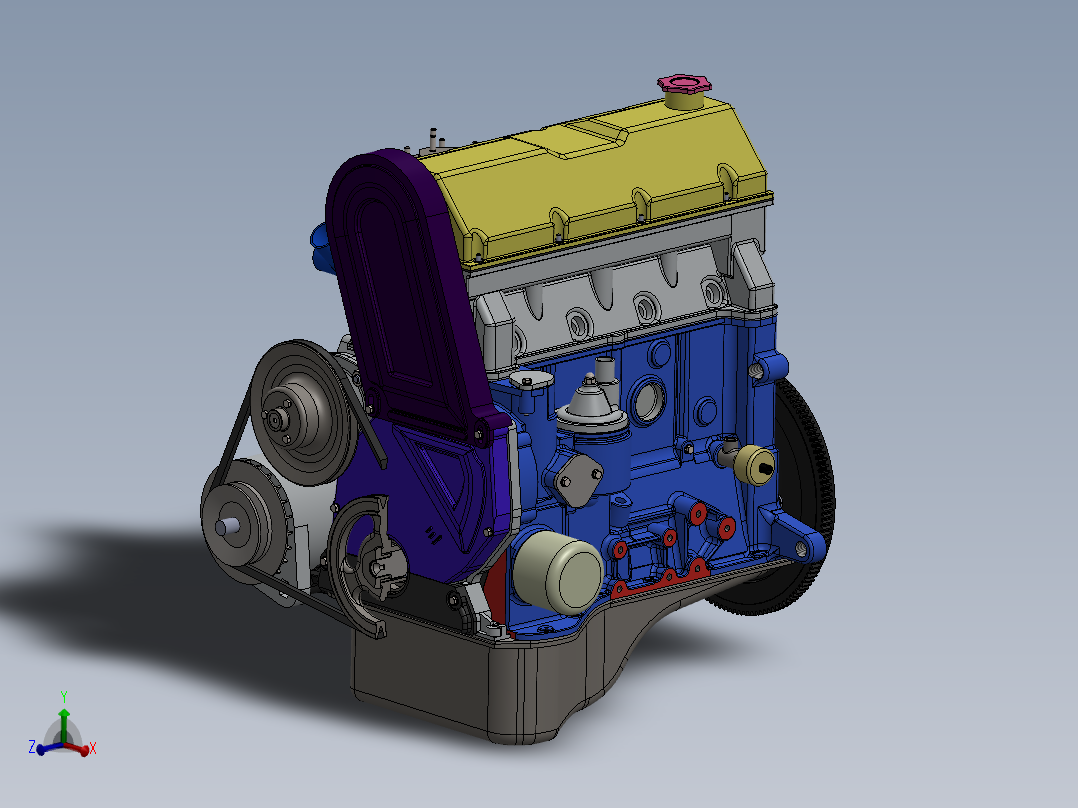This screenshot has height=808, width=1078.
Task: Select the pink oil filler cap
Action: (683, 83)
